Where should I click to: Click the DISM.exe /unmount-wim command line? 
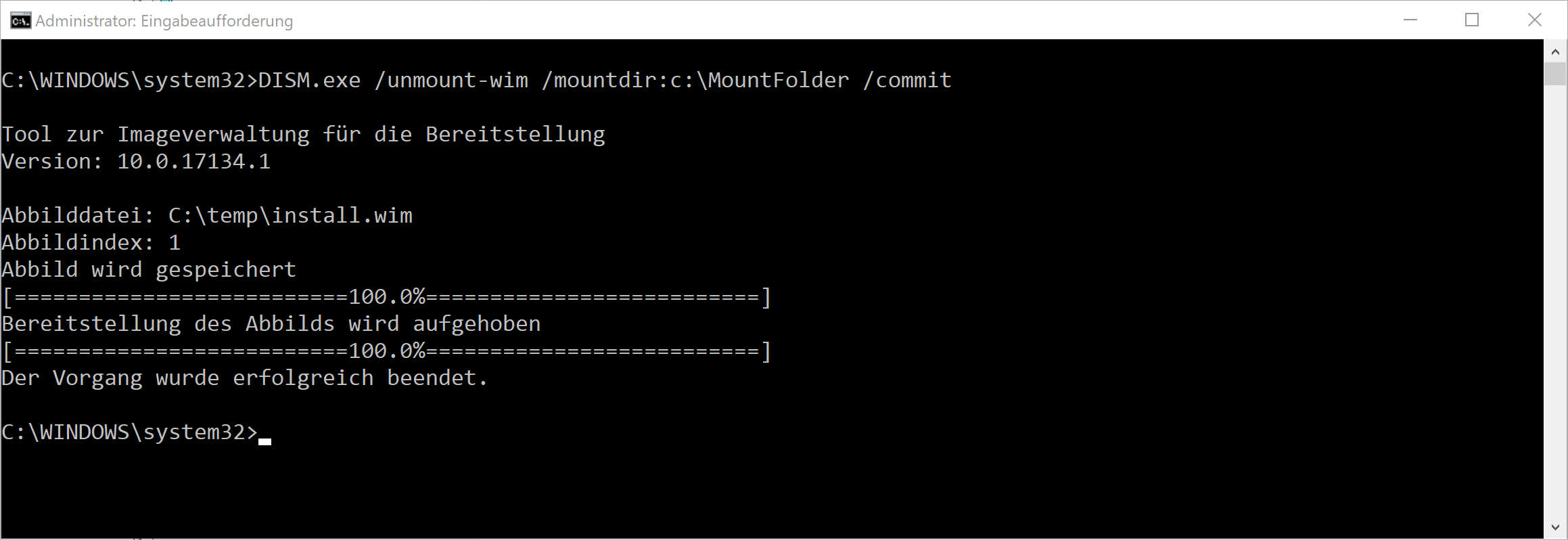pos(476,81)
